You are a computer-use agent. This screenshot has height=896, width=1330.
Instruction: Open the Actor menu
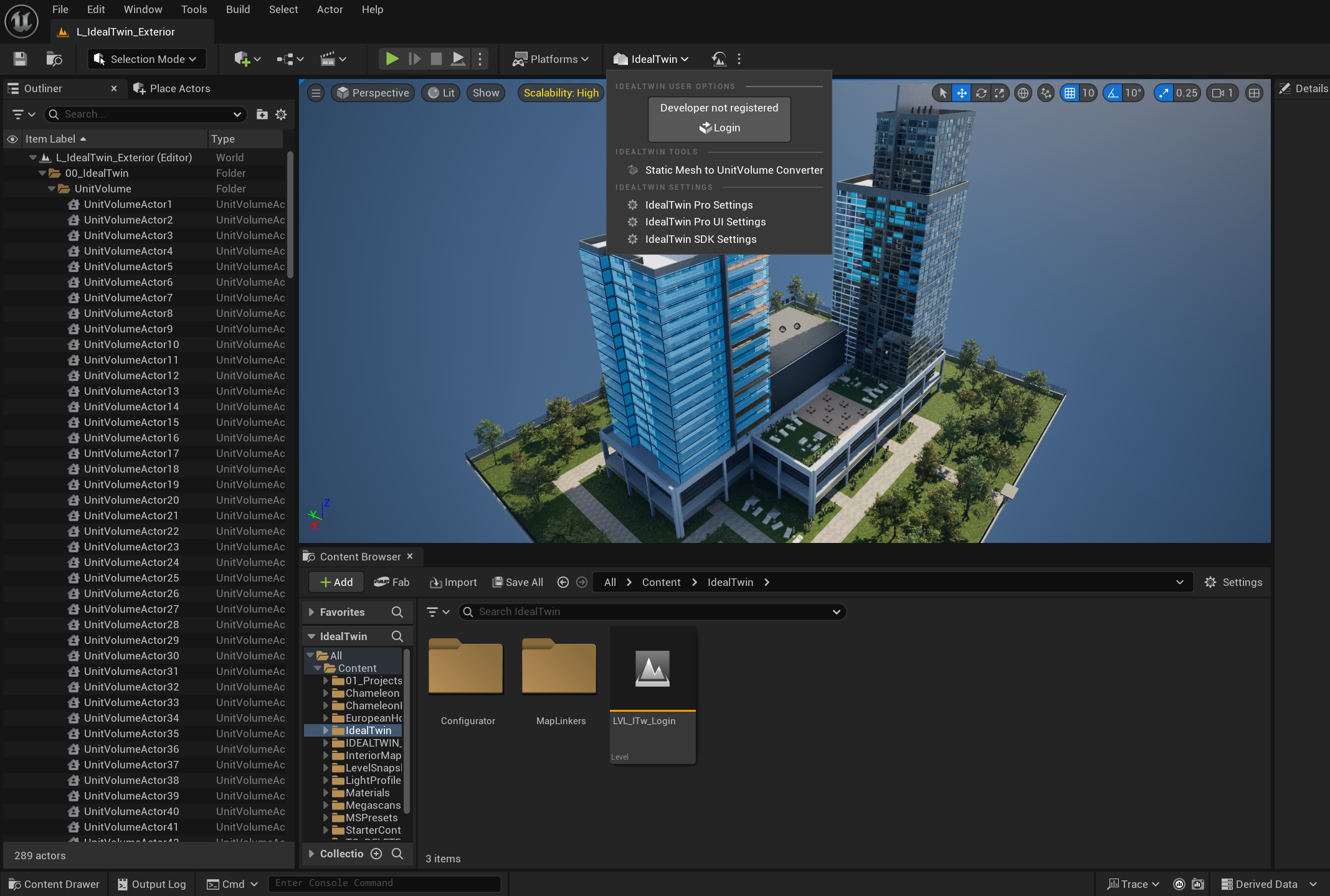(330, 9)
